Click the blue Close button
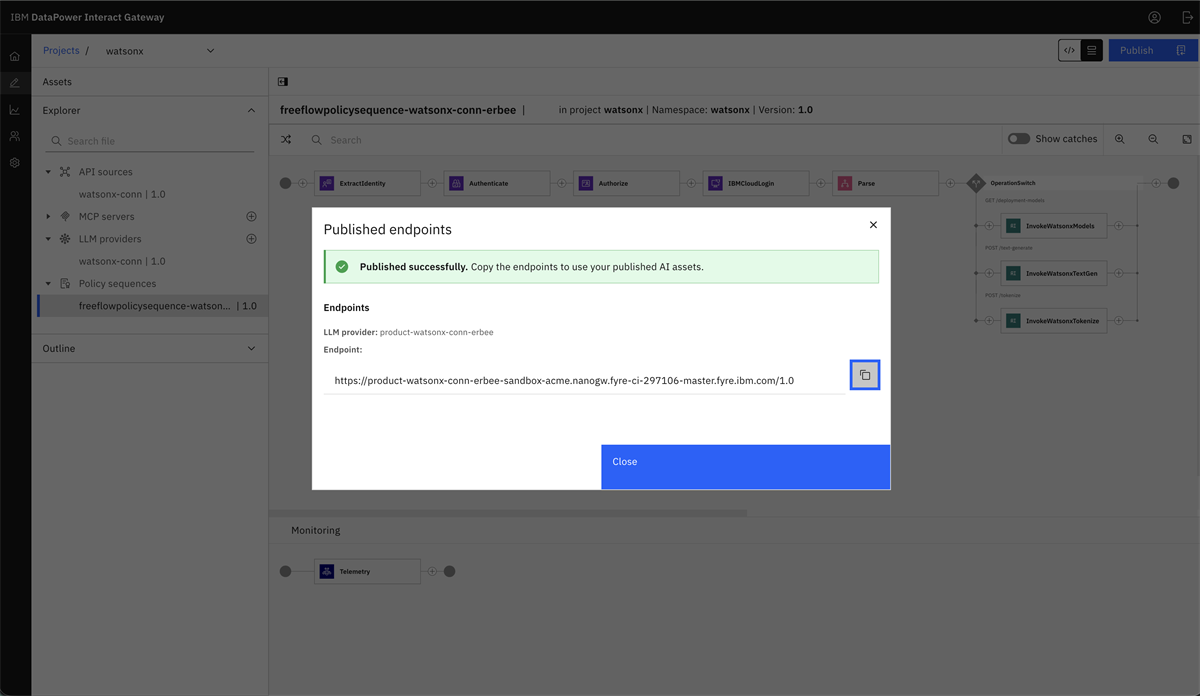1200x696 pixels. 745,467
